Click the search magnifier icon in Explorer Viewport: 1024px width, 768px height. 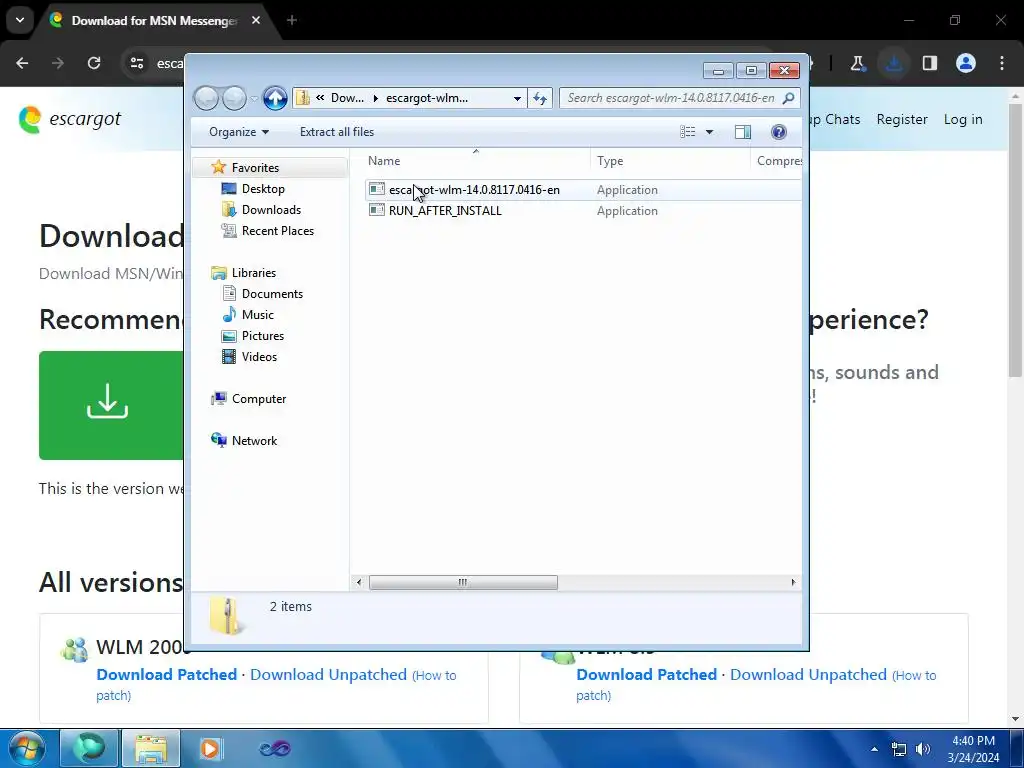click(x=789, y=98)
